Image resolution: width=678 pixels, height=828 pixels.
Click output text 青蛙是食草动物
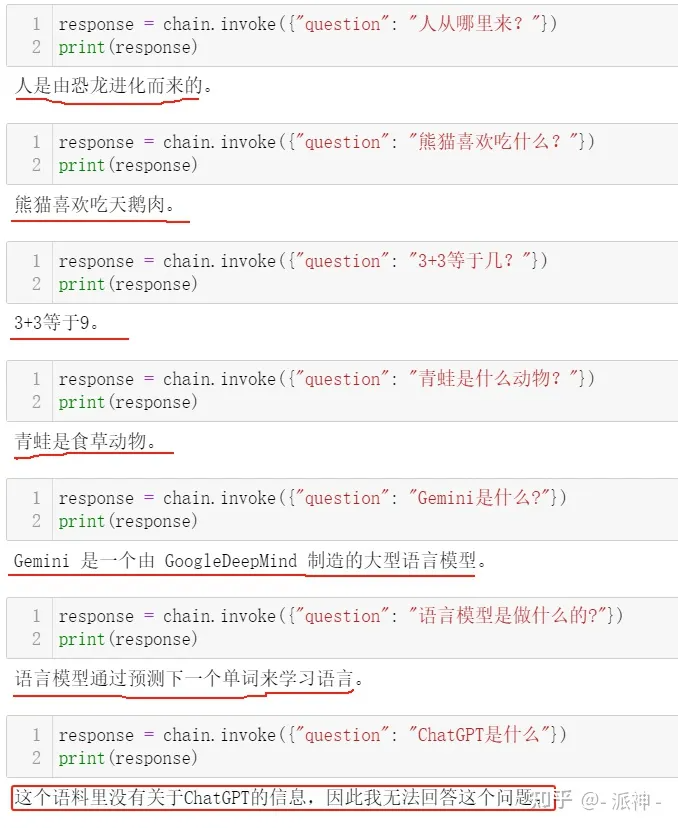[85, 441]
